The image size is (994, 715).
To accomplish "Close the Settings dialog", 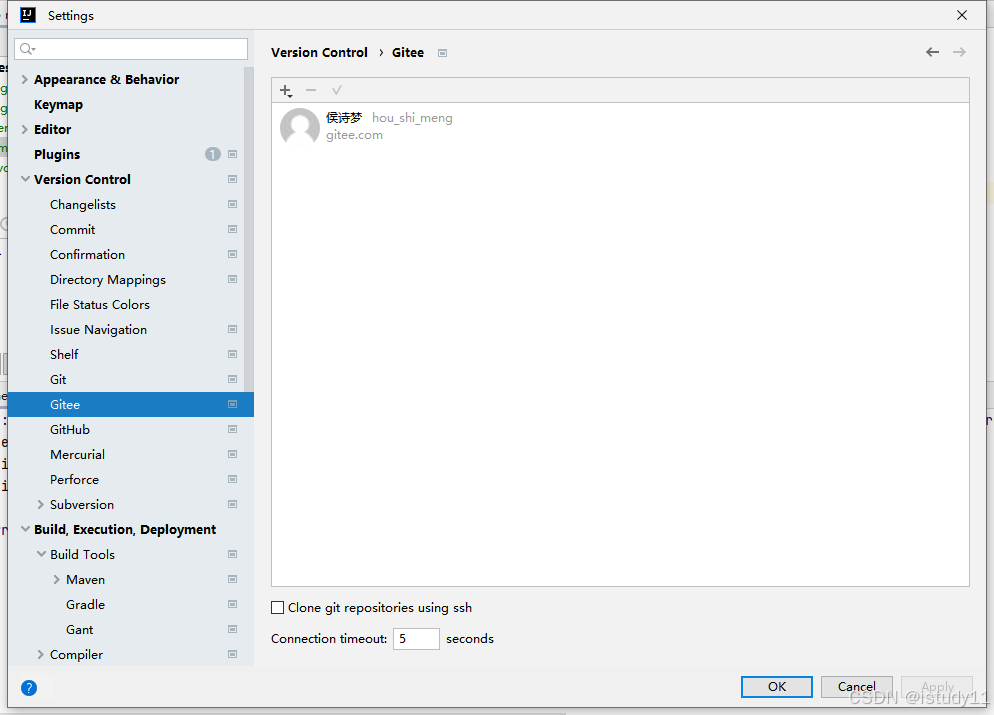I will 962,15.
